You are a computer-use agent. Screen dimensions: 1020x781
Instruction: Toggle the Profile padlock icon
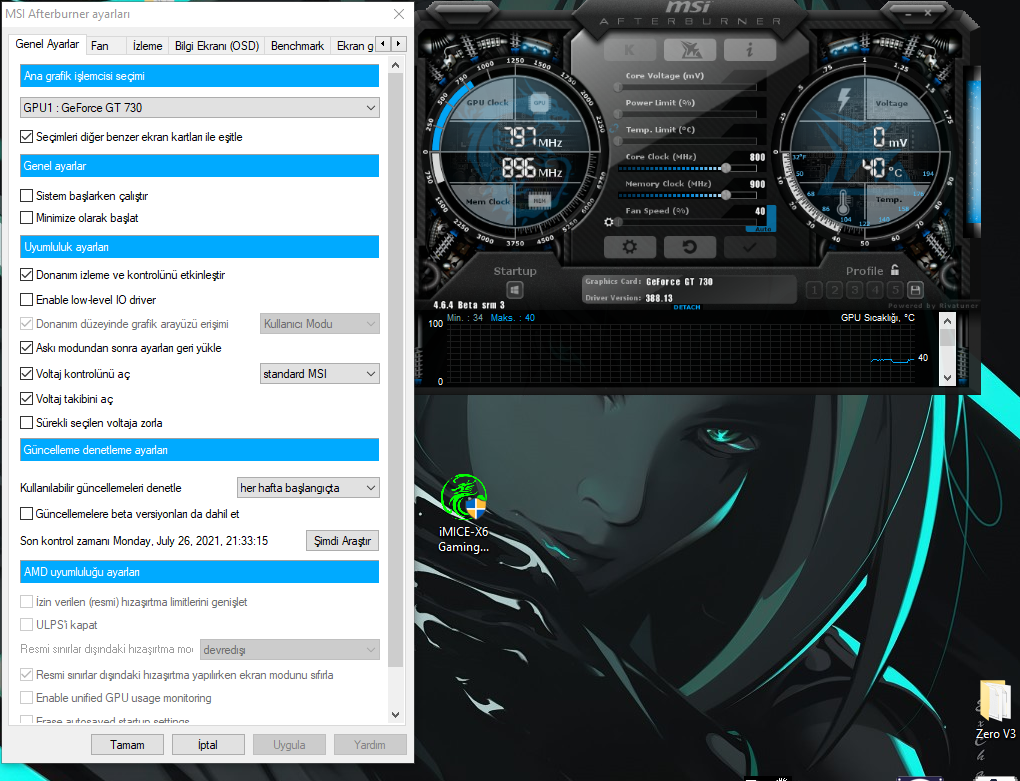[895, 270]
